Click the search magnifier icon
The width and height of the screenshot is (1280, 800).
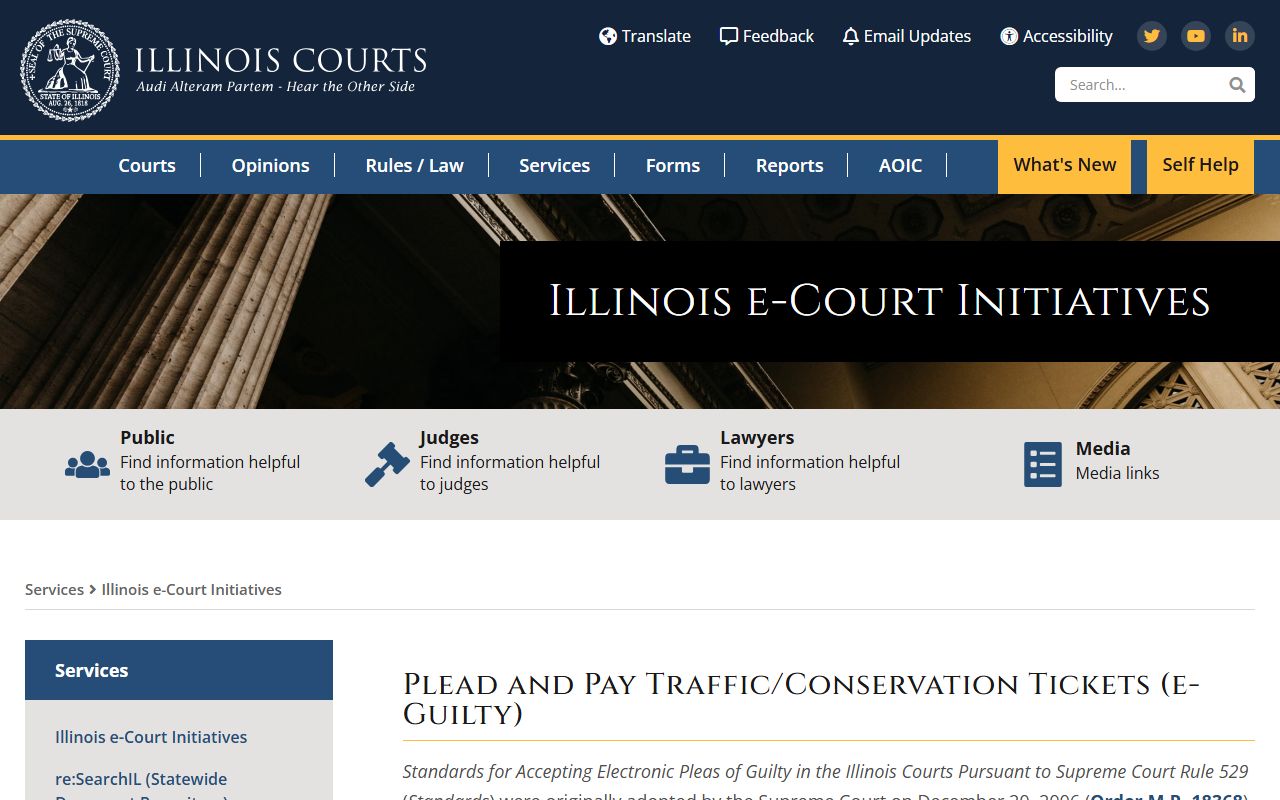click(1237, 85)
